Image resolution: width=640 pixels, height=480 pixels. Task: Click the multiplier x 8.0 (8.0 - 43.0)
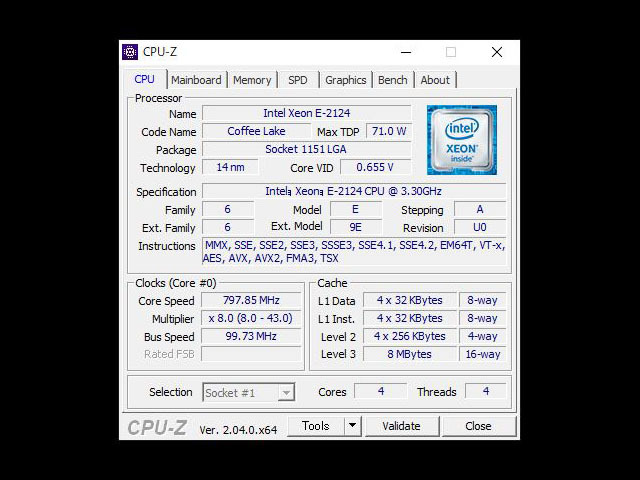251,318
